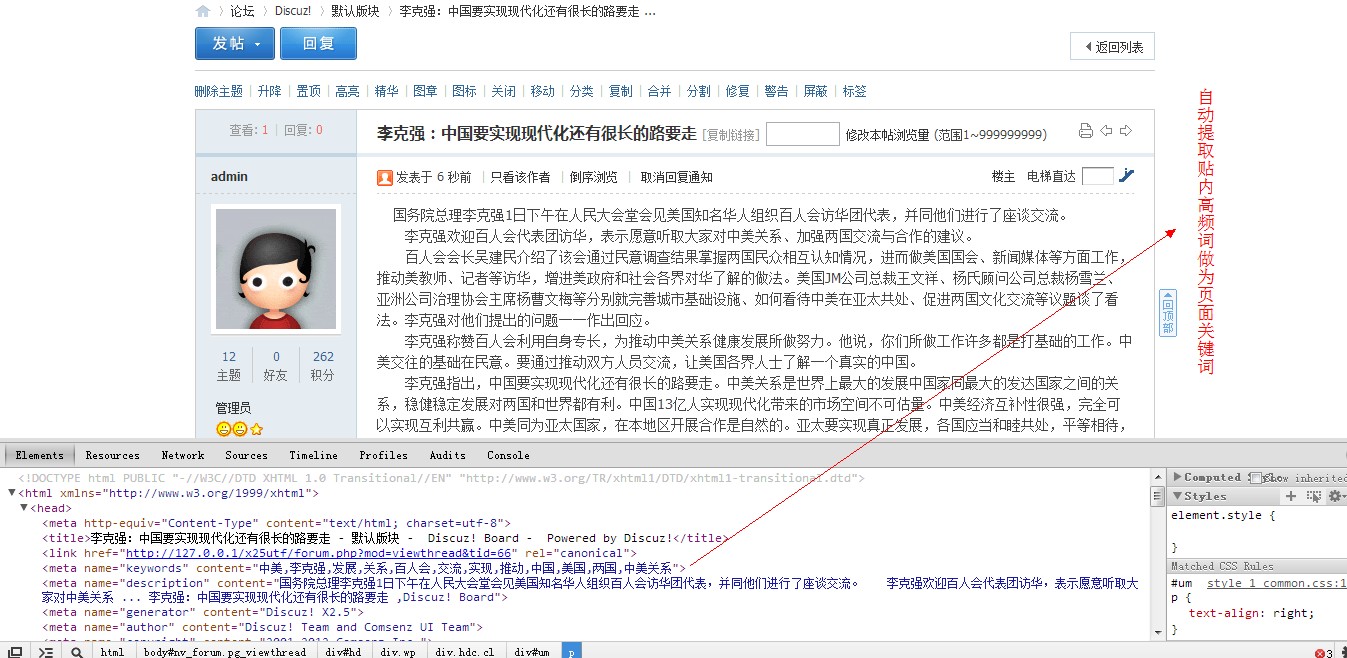Switch to the Resources tab
This screenshot has width=1347, height=658.
tap(113, 455)
